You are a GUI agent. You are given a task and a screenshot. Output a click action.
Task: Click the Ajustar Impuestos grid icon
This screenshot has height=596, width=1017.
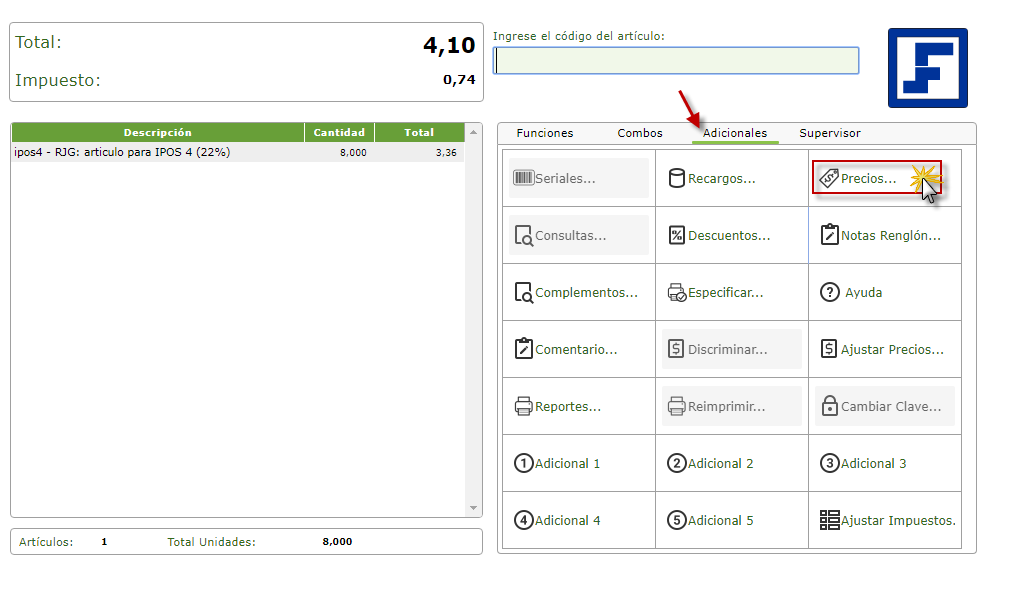tap(830, 520)
